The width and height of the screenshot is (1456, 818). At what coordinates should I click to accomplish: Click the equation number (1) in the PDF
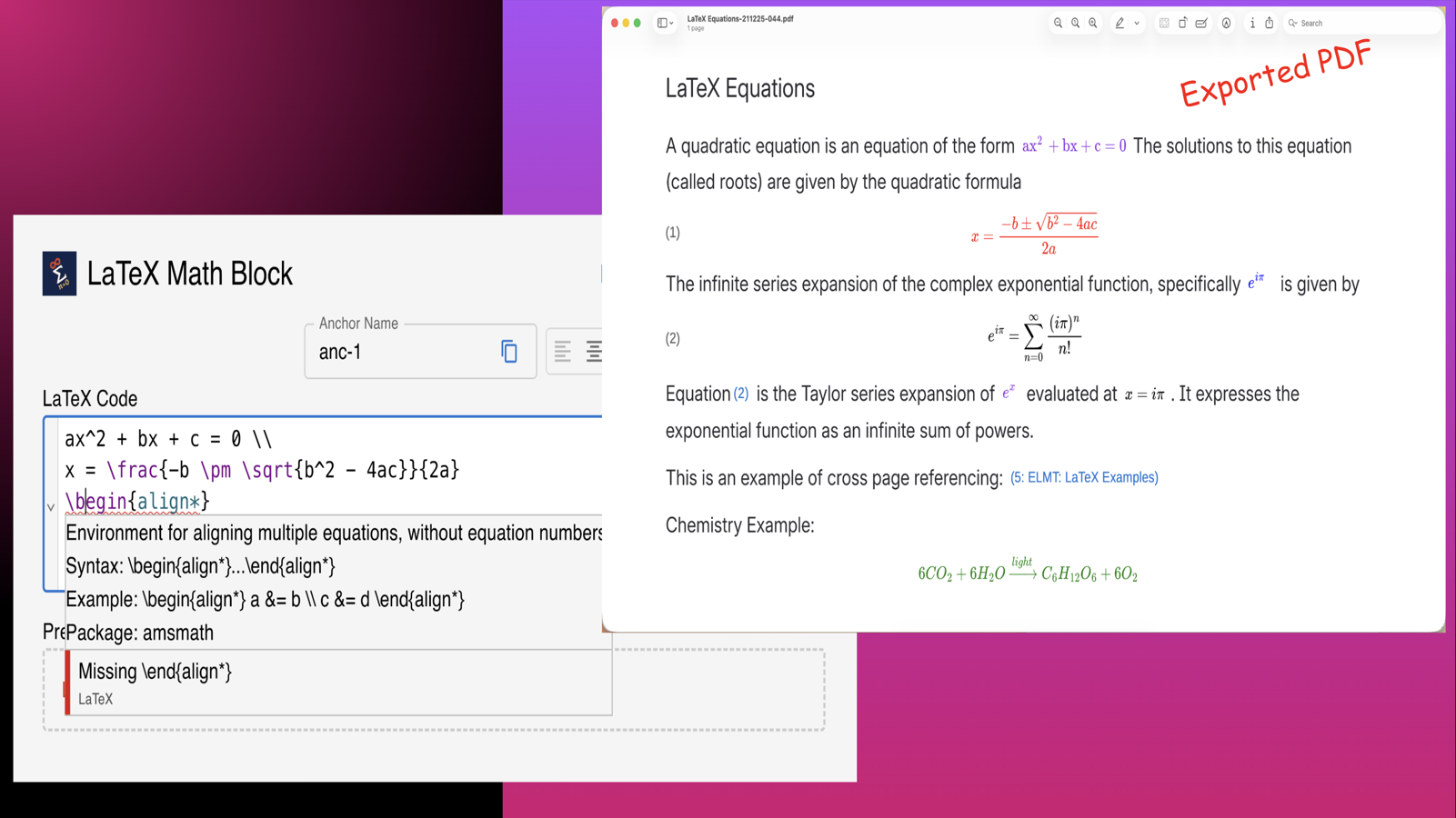[x=672, y=233]
